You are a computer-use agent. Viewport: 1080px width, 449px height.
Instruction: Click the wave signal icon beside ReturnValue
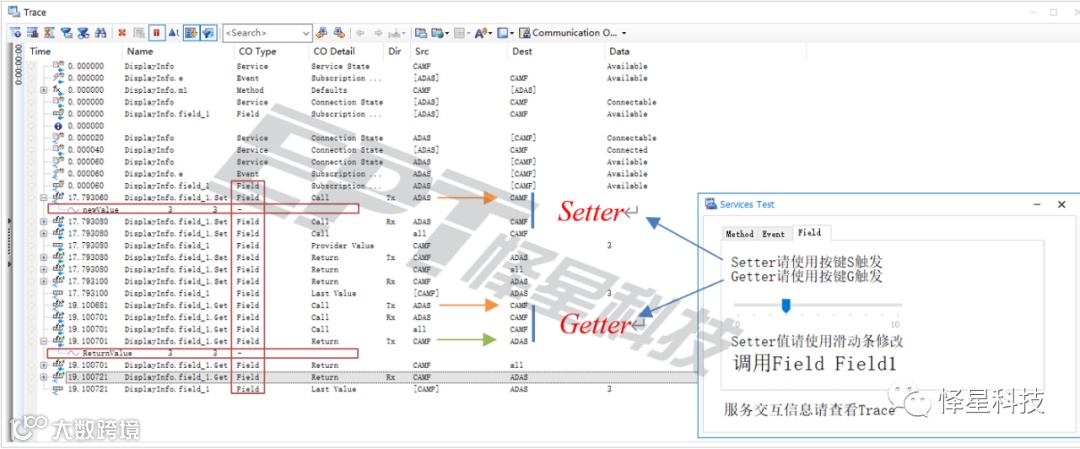pos(74,353)
